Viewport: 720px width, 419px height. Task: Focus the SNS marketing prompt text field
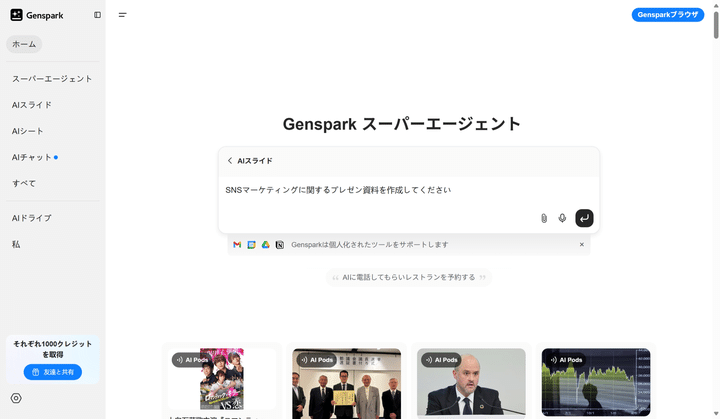point(409,190)
